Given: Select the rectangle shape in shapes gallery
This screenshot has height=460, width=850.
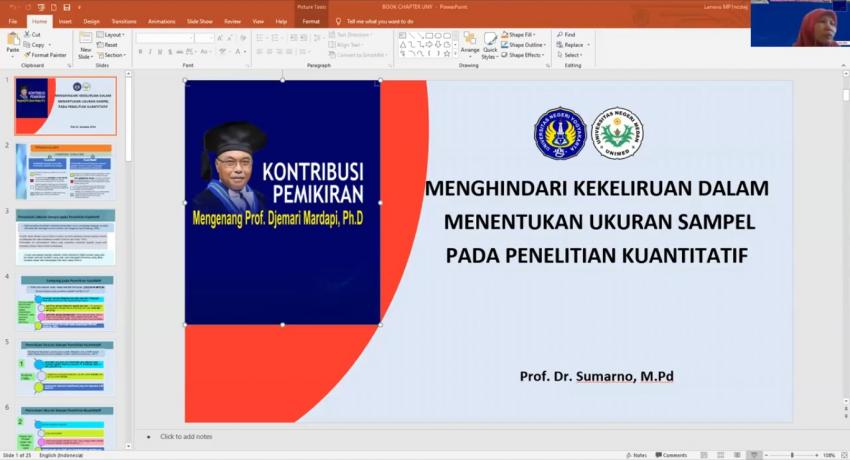Looking at the screenshot, I should click(429, 36).
